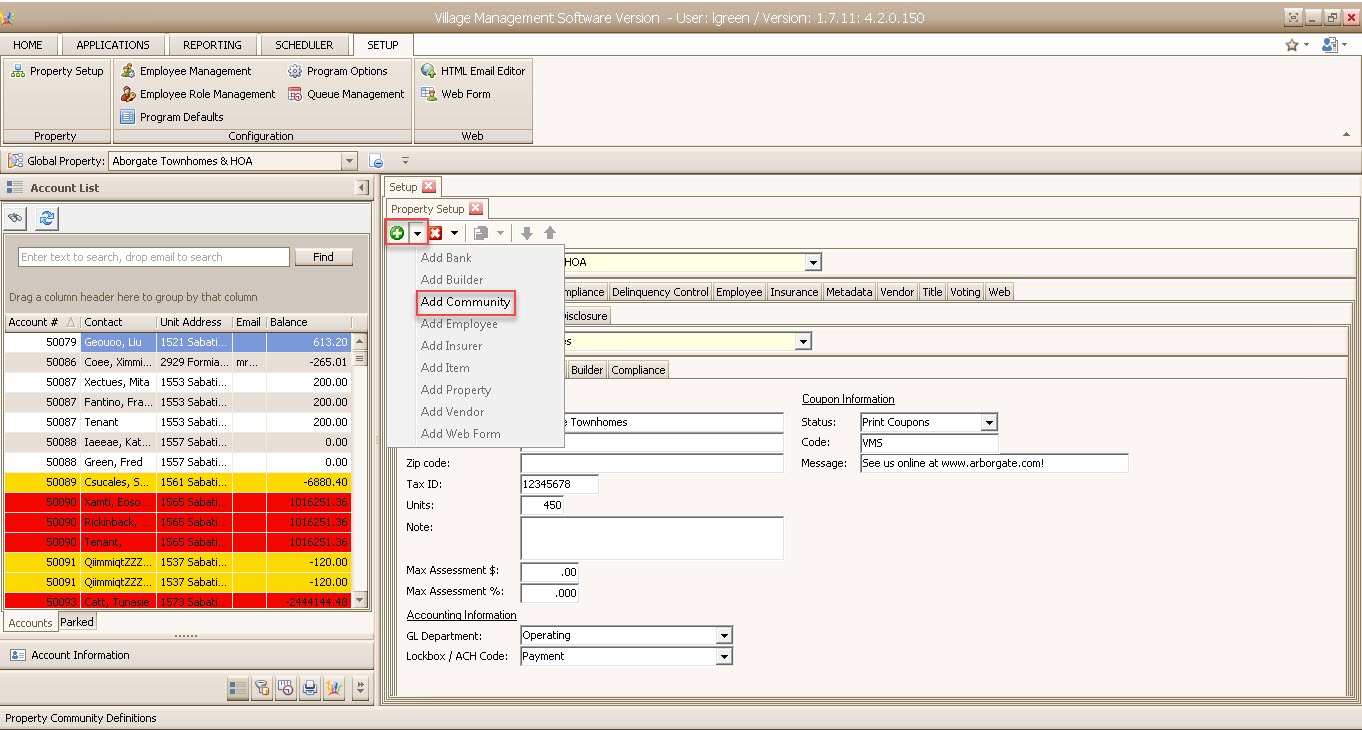Open the add button dropdown arrow
Image resolution: width=1362 pixels, height=730 pixels.
417,233
